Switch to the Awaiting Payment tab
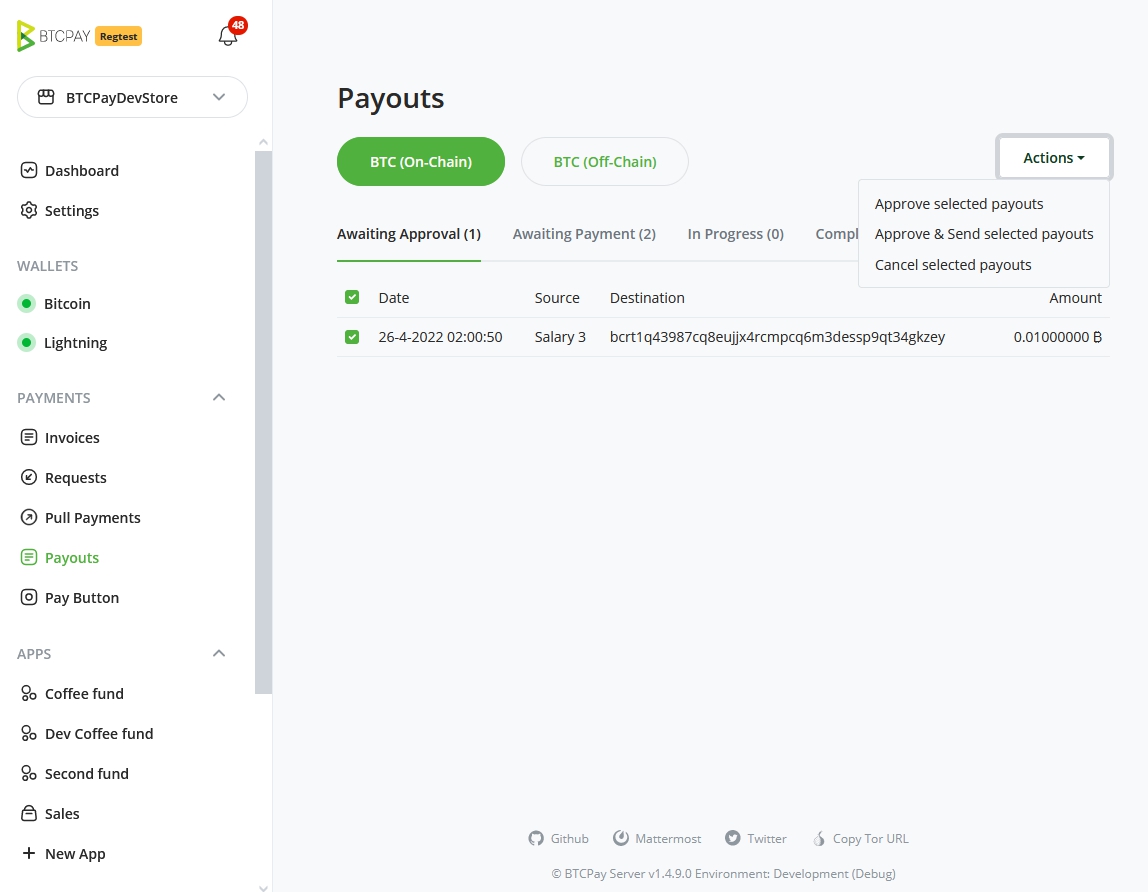This screenshot has width=1148, height=892. pos(584,234)
